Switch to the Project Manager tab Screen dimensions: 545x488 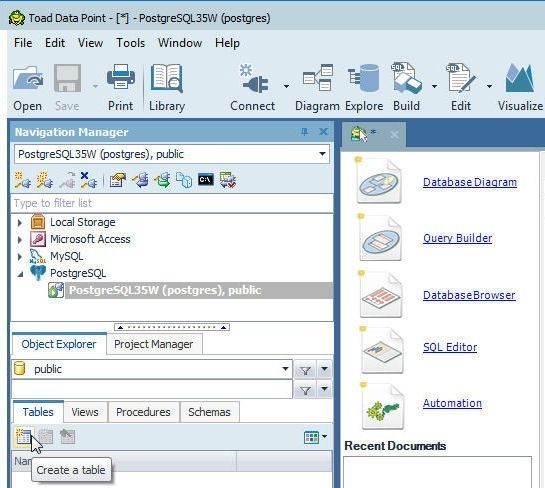point(154,344)
